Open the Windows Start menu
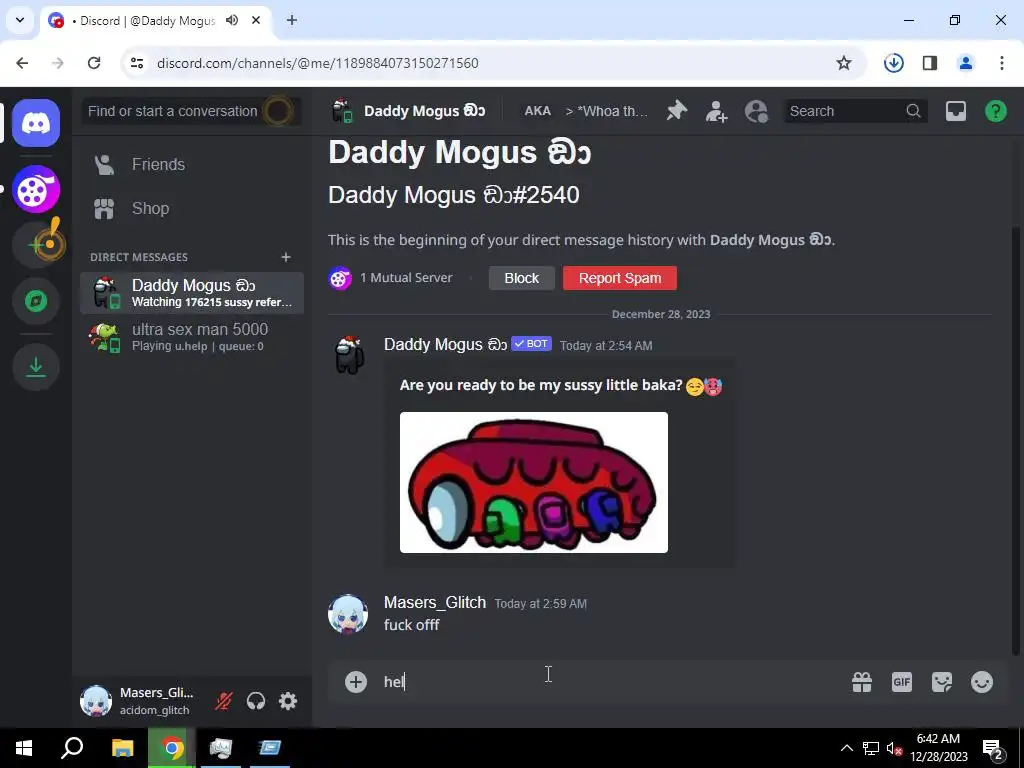This screenshot has height=768, width=1024. point(24,748)
